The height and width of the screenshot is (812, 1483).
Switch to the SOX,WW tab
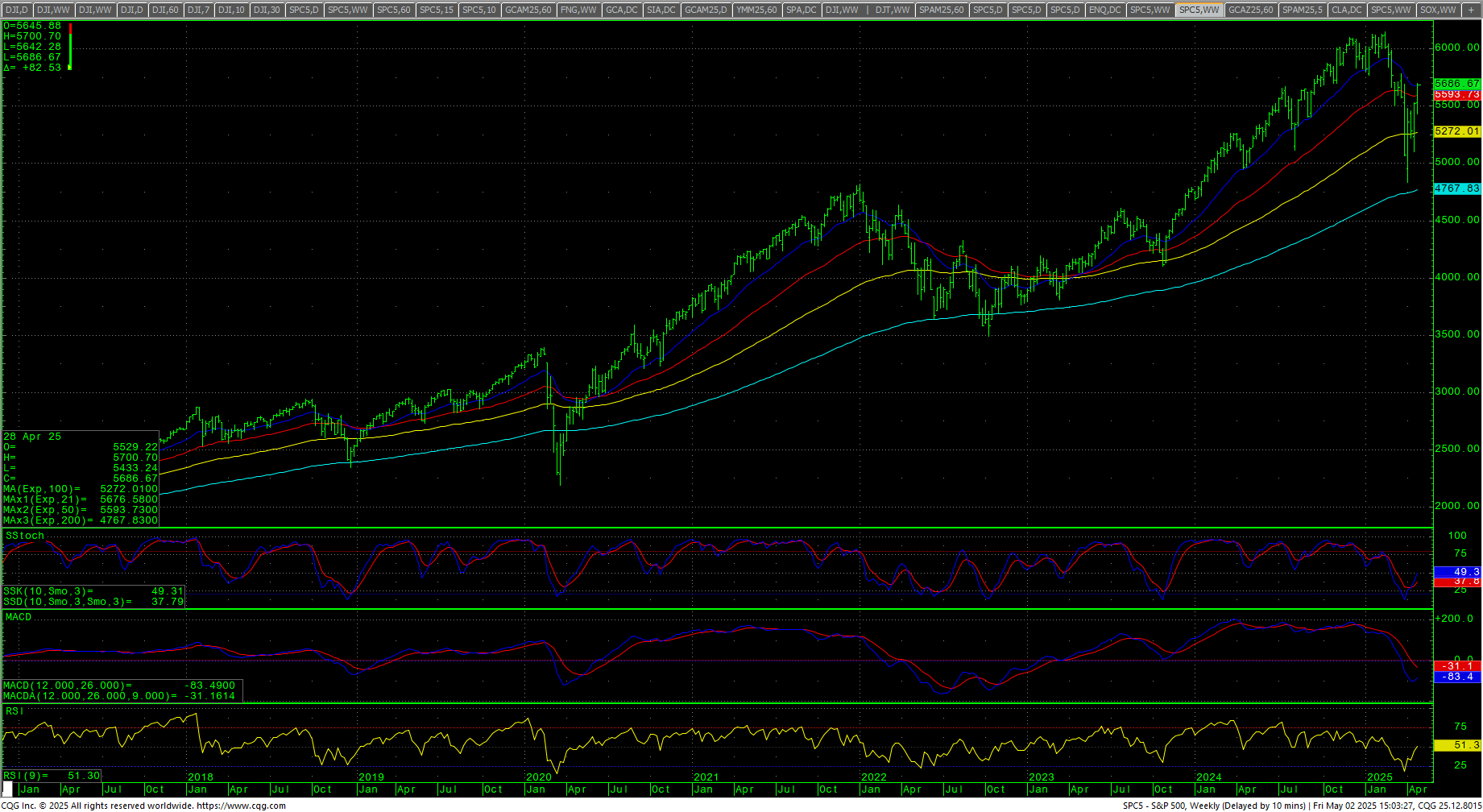[1438, 10]
